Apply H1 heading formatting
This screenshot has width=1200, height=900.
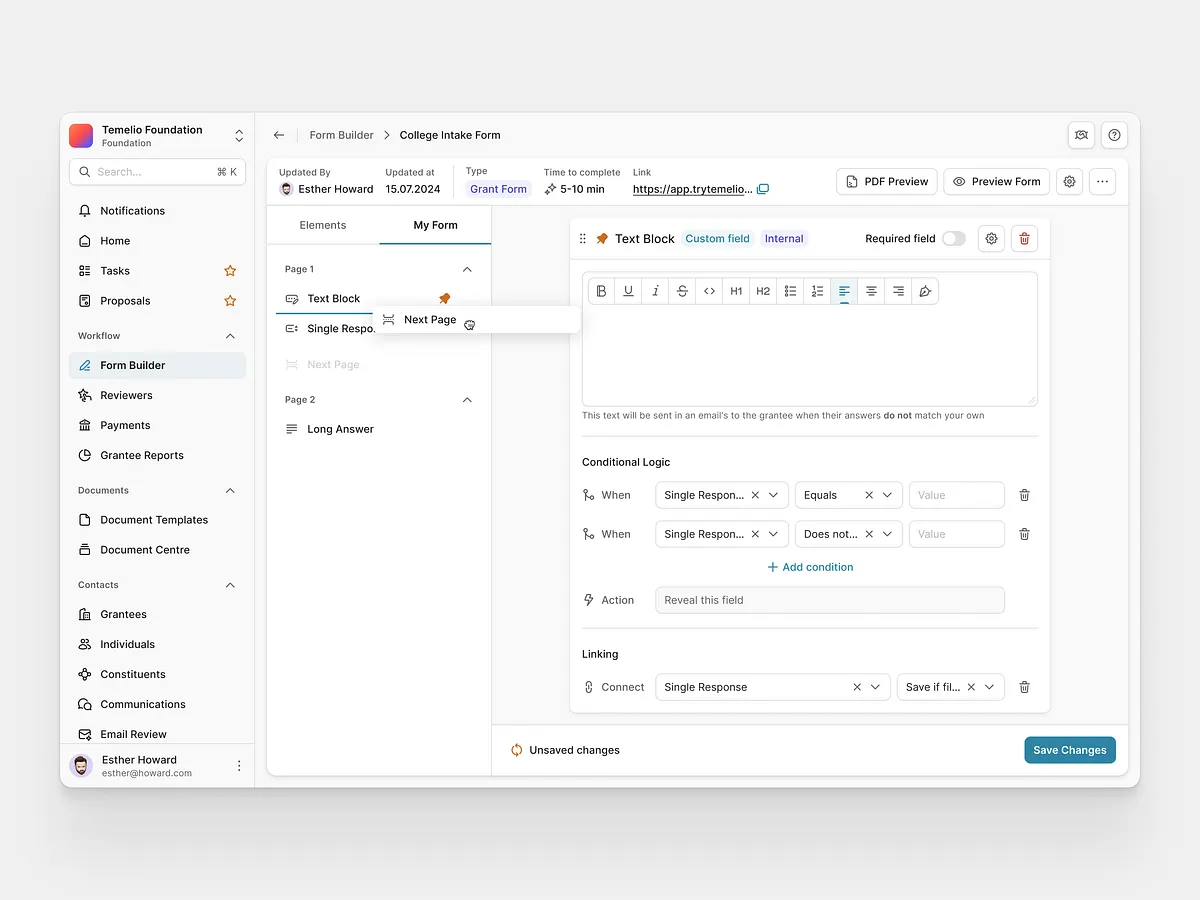(x=736, y=291)
